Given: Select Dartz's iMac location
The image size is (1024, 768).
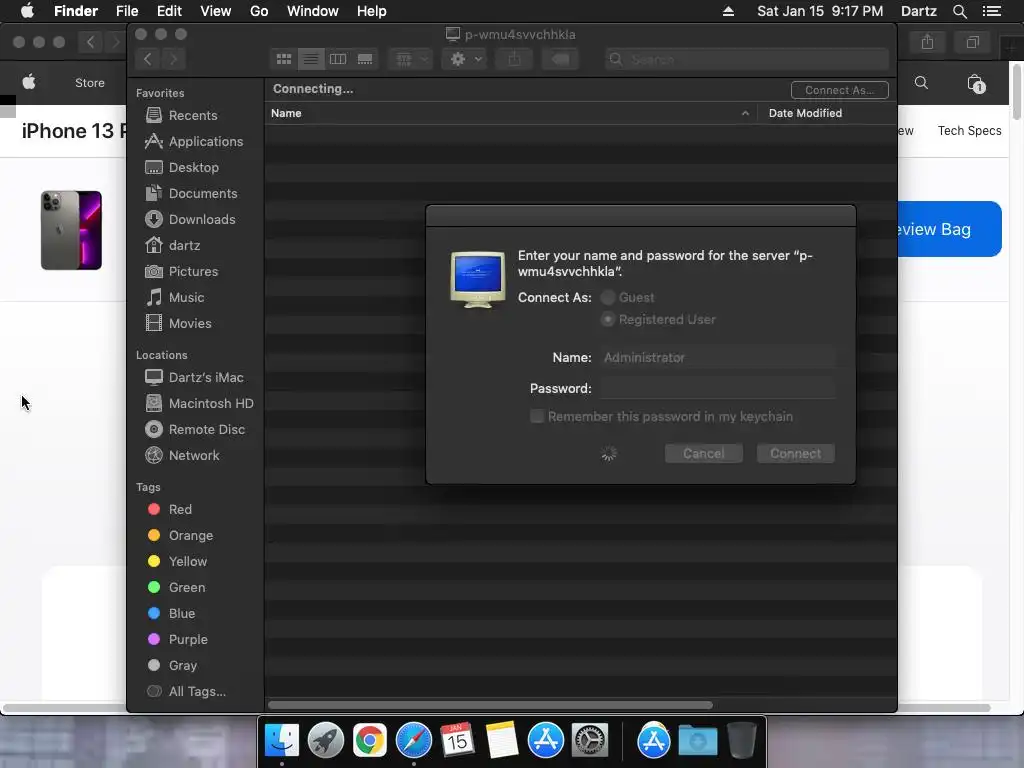Looking at the screenshot, I should 194,377.
